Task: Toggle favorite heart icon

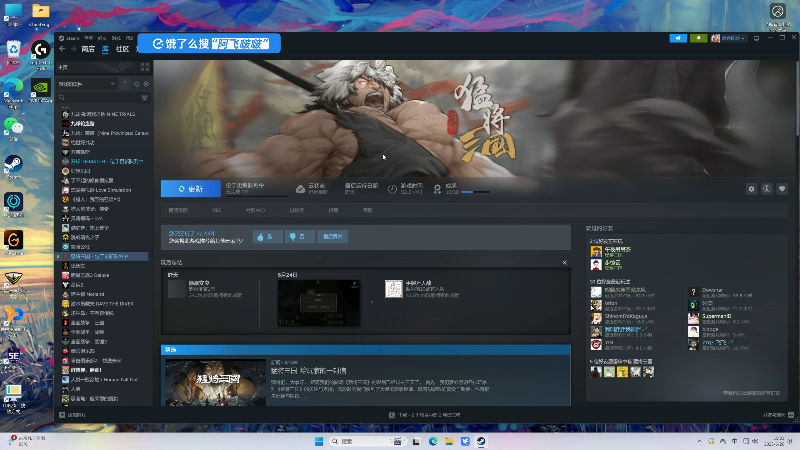Action: 782,189
